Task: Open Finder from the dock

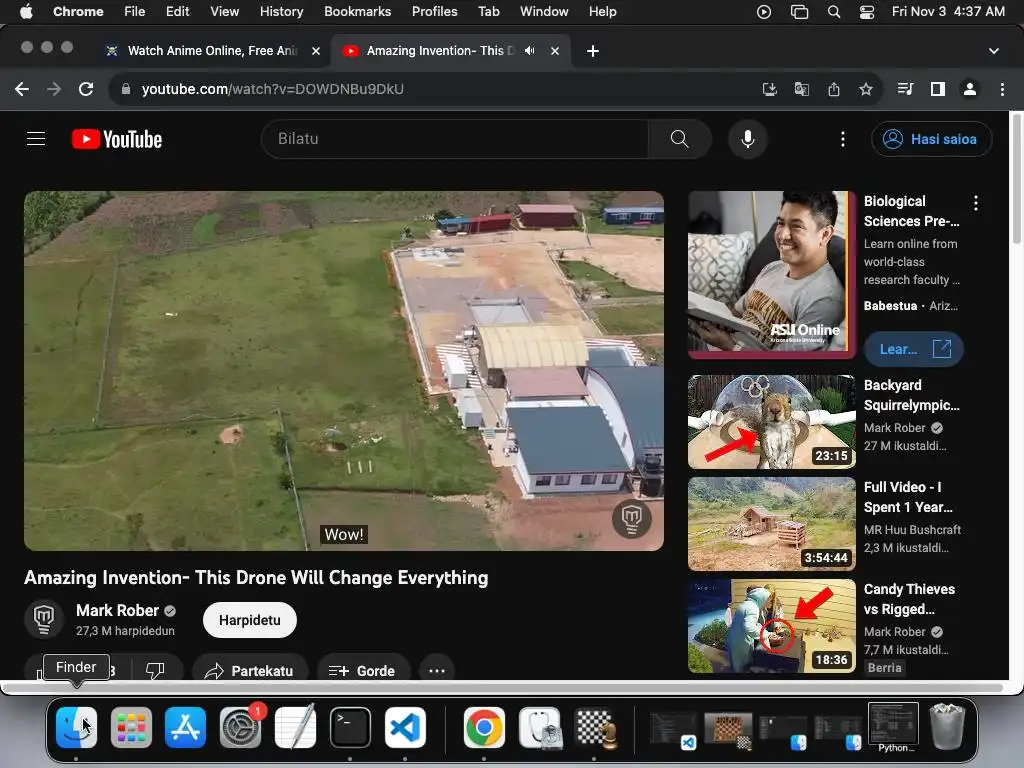Action: 76,728
